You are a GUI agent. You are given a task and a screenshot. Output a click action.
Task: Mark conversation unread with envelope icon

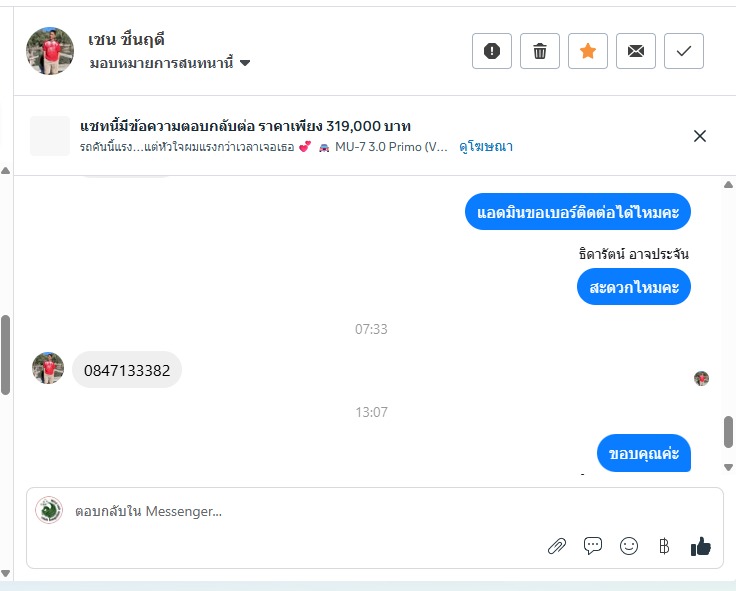click(636, 51)
